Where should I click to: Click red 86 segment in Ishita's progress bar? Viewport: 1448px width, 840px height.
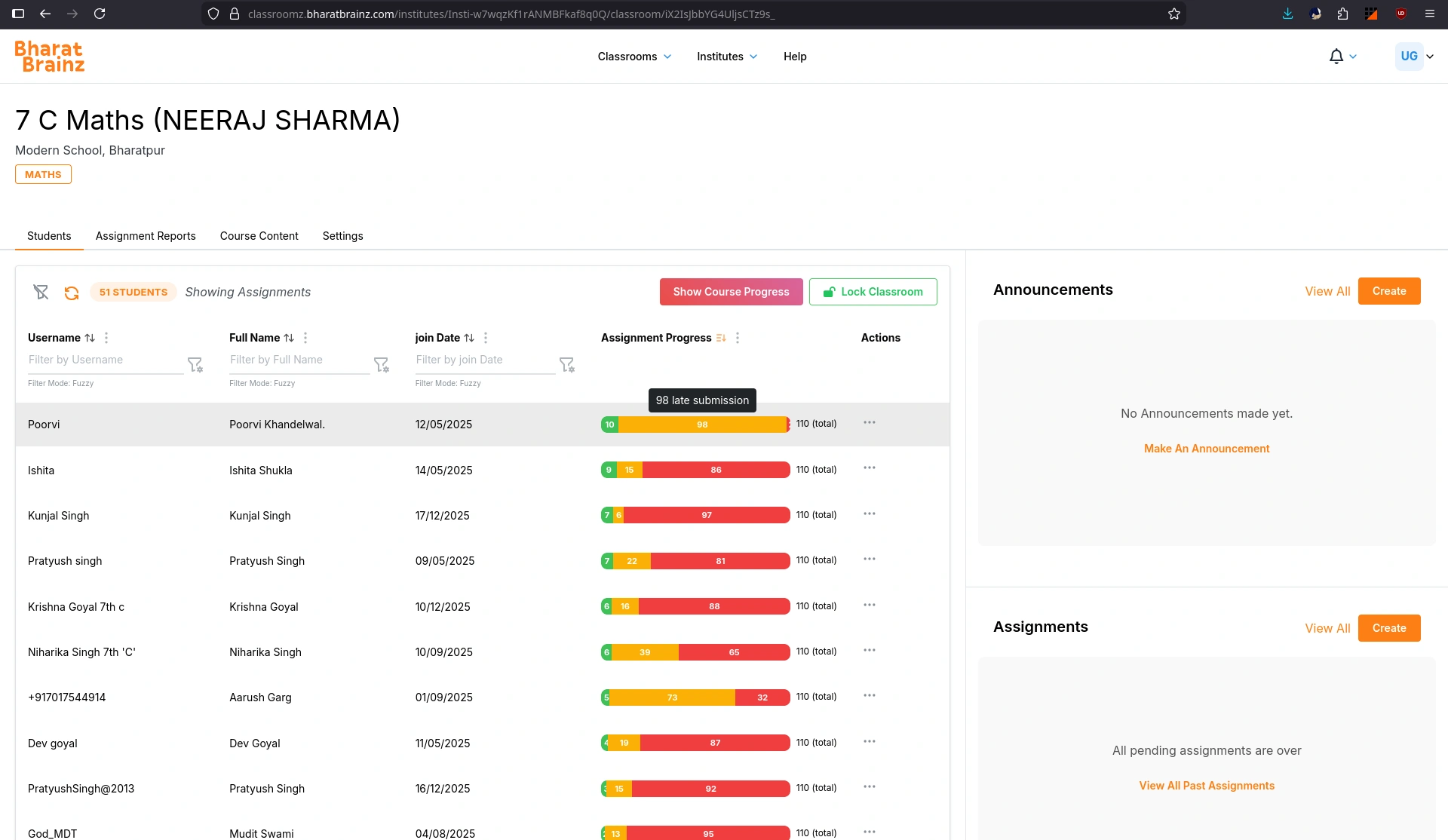[716, 470]
